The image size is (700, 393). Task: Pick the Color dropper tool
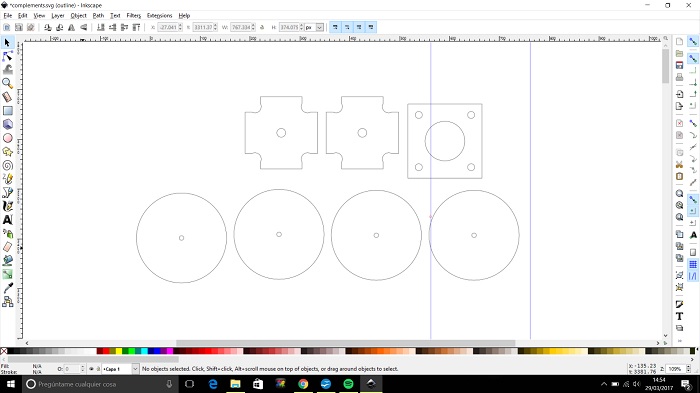(7, 288)
